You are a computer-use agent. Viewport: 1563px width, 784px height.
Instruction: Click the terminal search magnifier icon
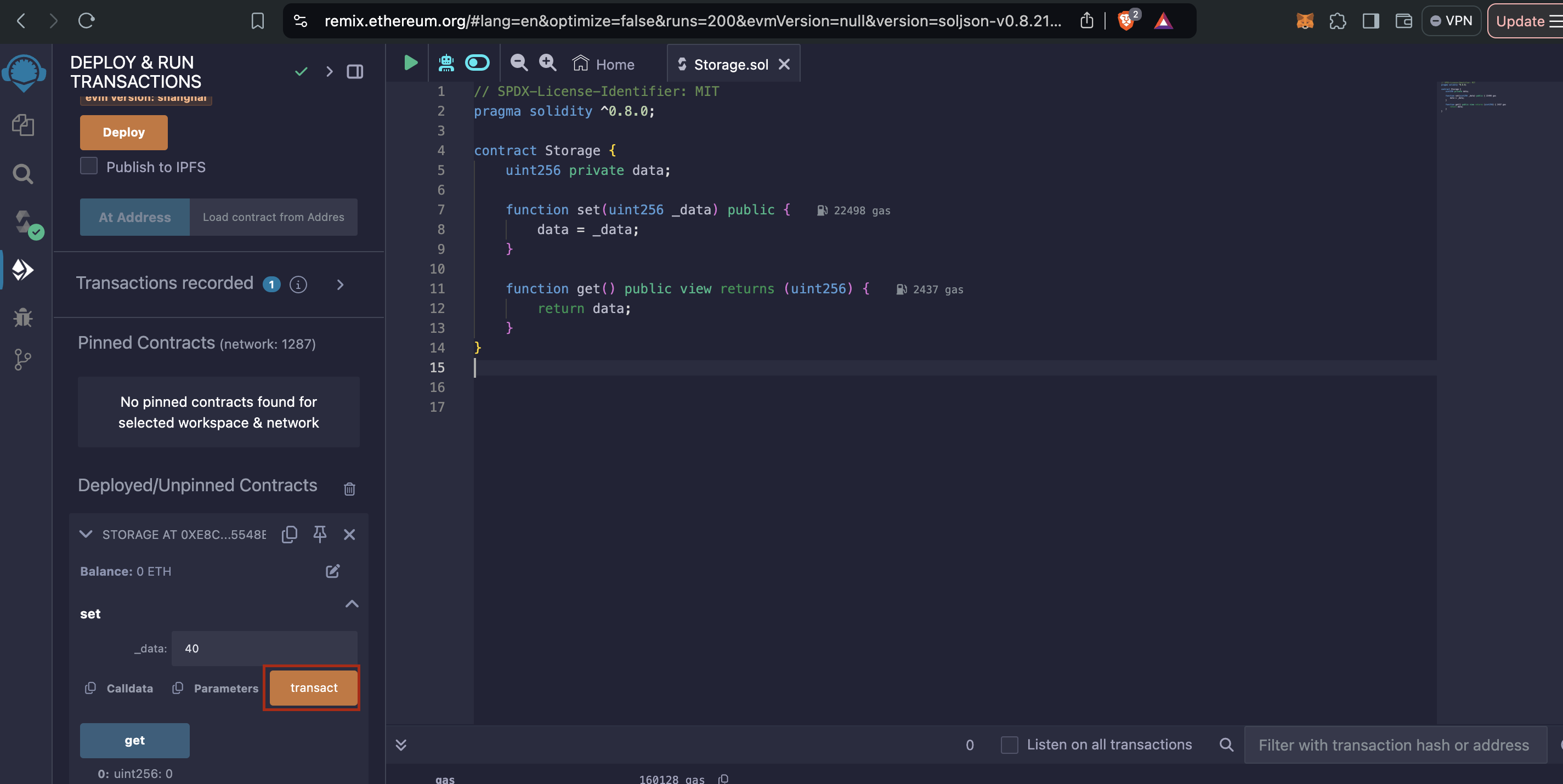pos(1226,745)
